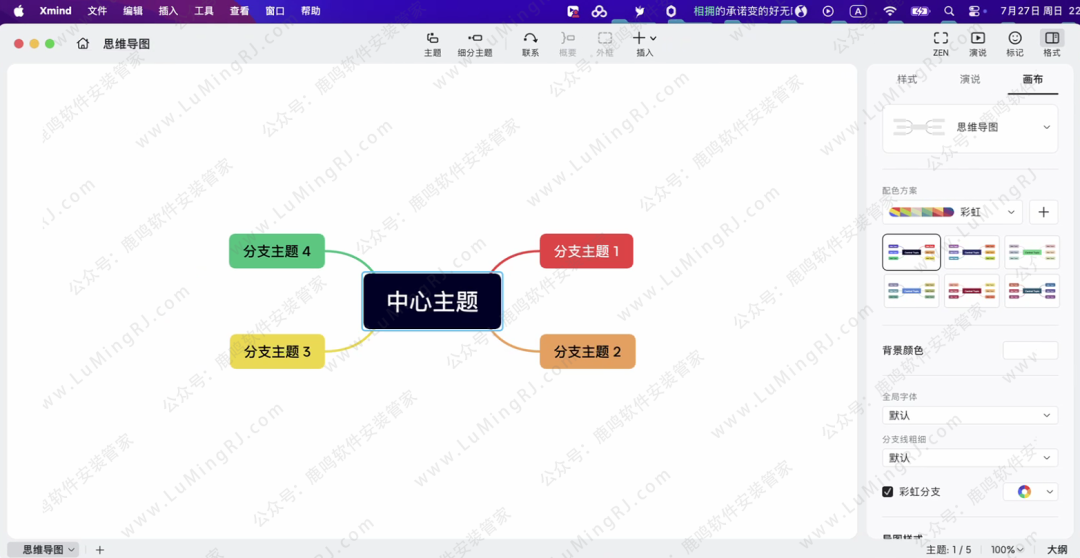Open the 插入 menu in menu bar
This screenshot has width=1080, height=558.
168,11
